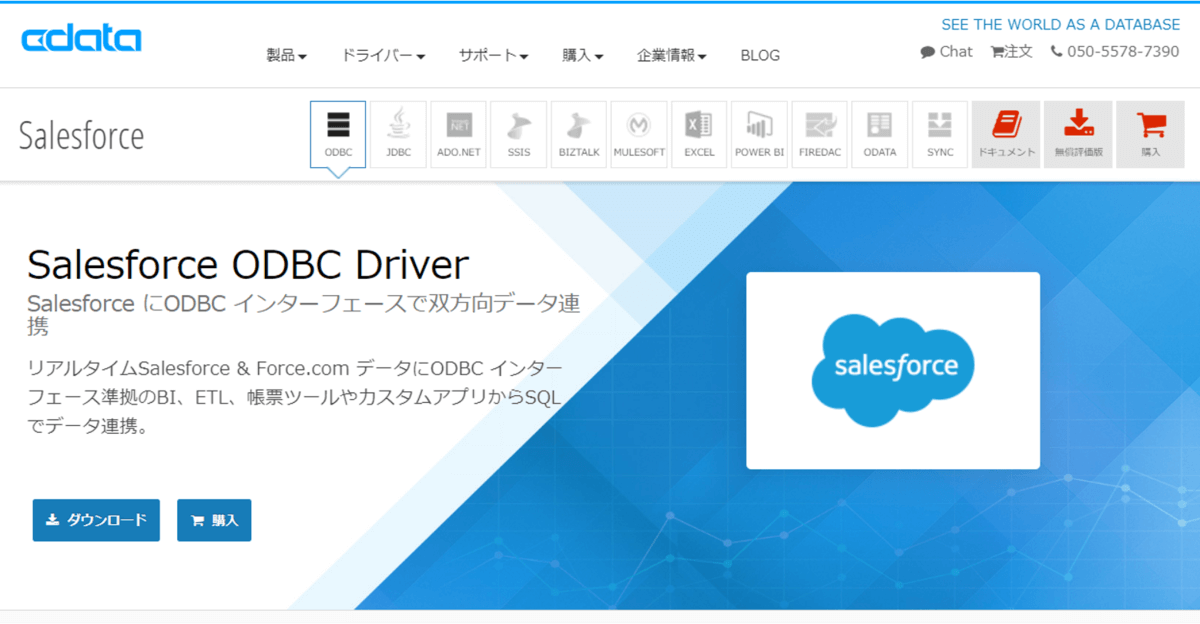Click the Salesforce ODBC Driver heading
Screen dimensions: 1200x624
pos(248,265)
